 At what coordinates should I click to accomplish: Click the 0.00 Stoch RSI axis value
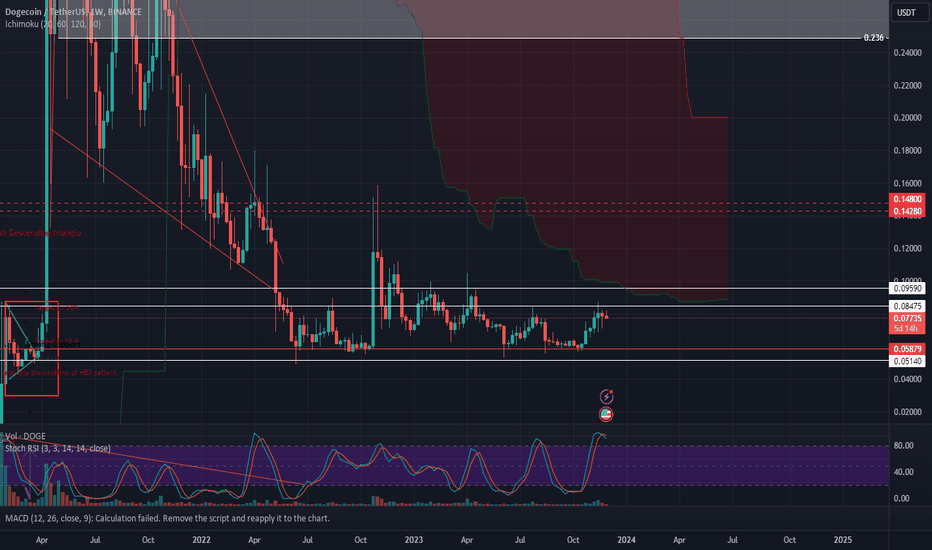pos(901,498)
